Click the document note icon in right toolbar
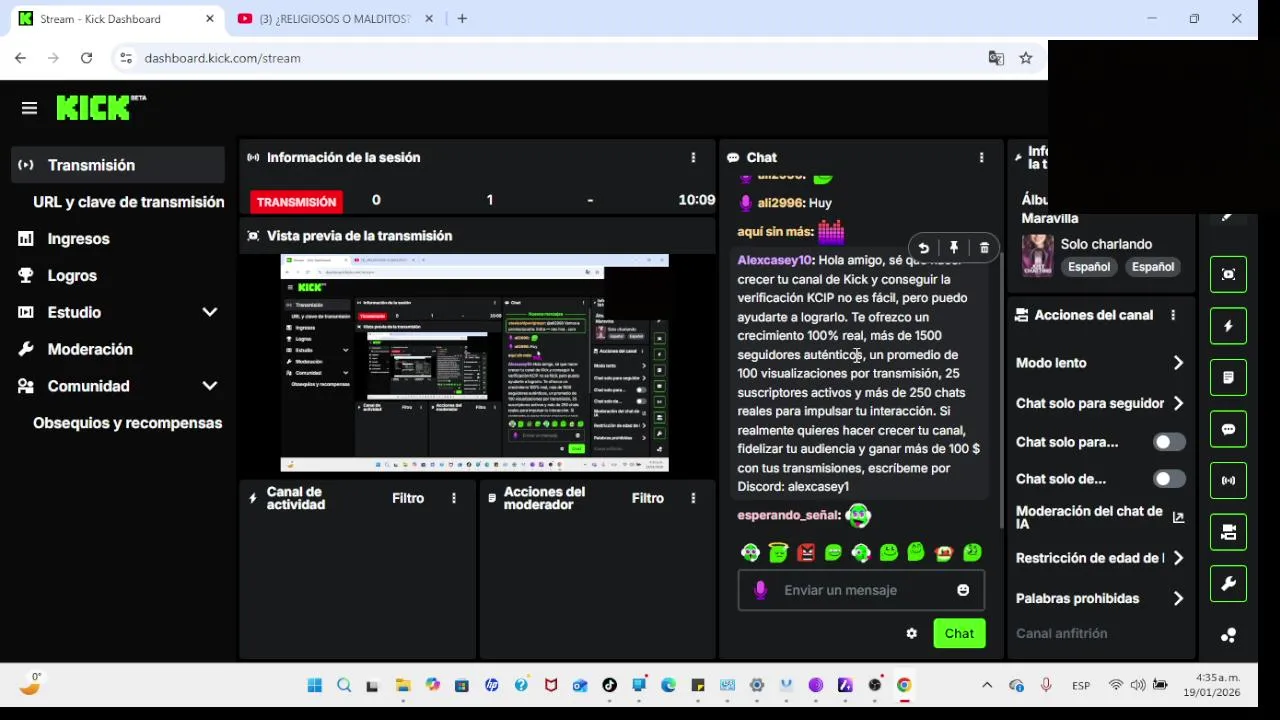 1229,378
